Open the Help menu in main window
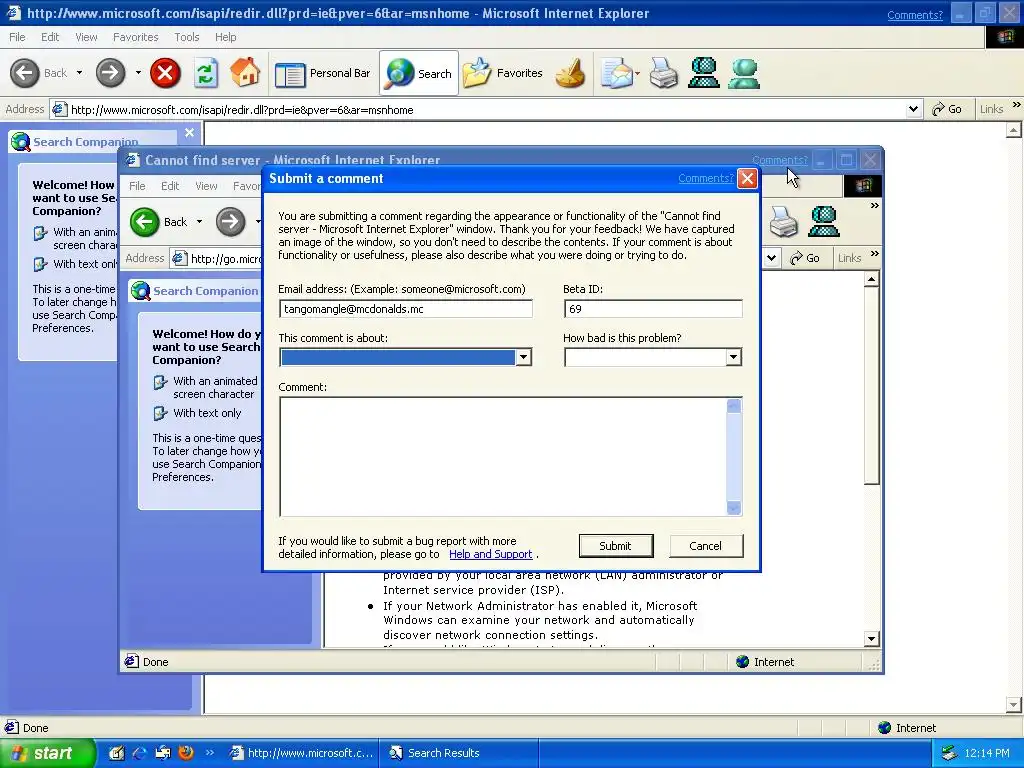Image resolution: width=1024 pixels, height=768 pixels. [x=225, y=37]
